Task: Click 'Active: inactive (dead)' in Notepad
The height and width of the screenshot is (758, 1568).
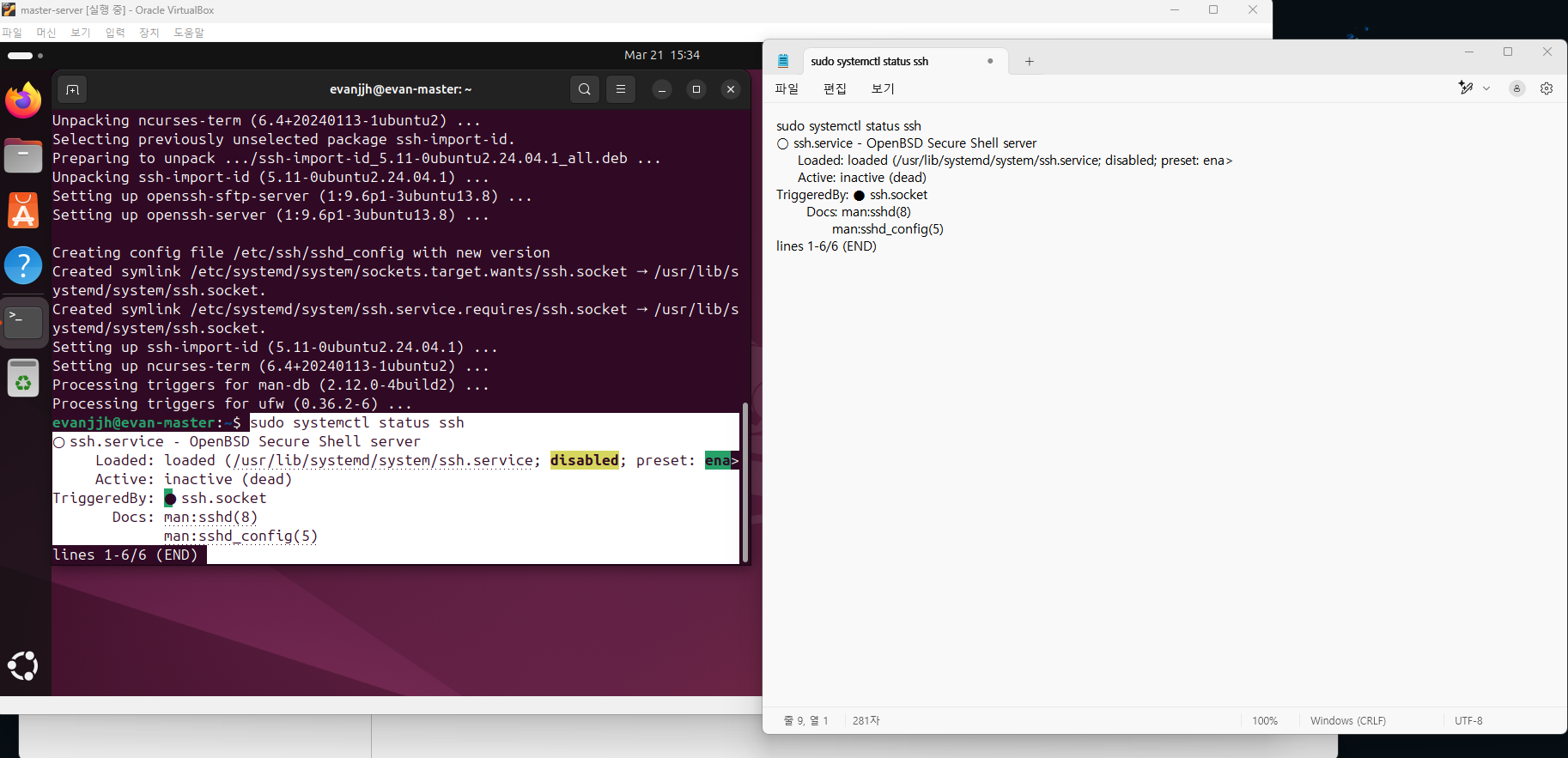Action: click(x=862, y=178)
